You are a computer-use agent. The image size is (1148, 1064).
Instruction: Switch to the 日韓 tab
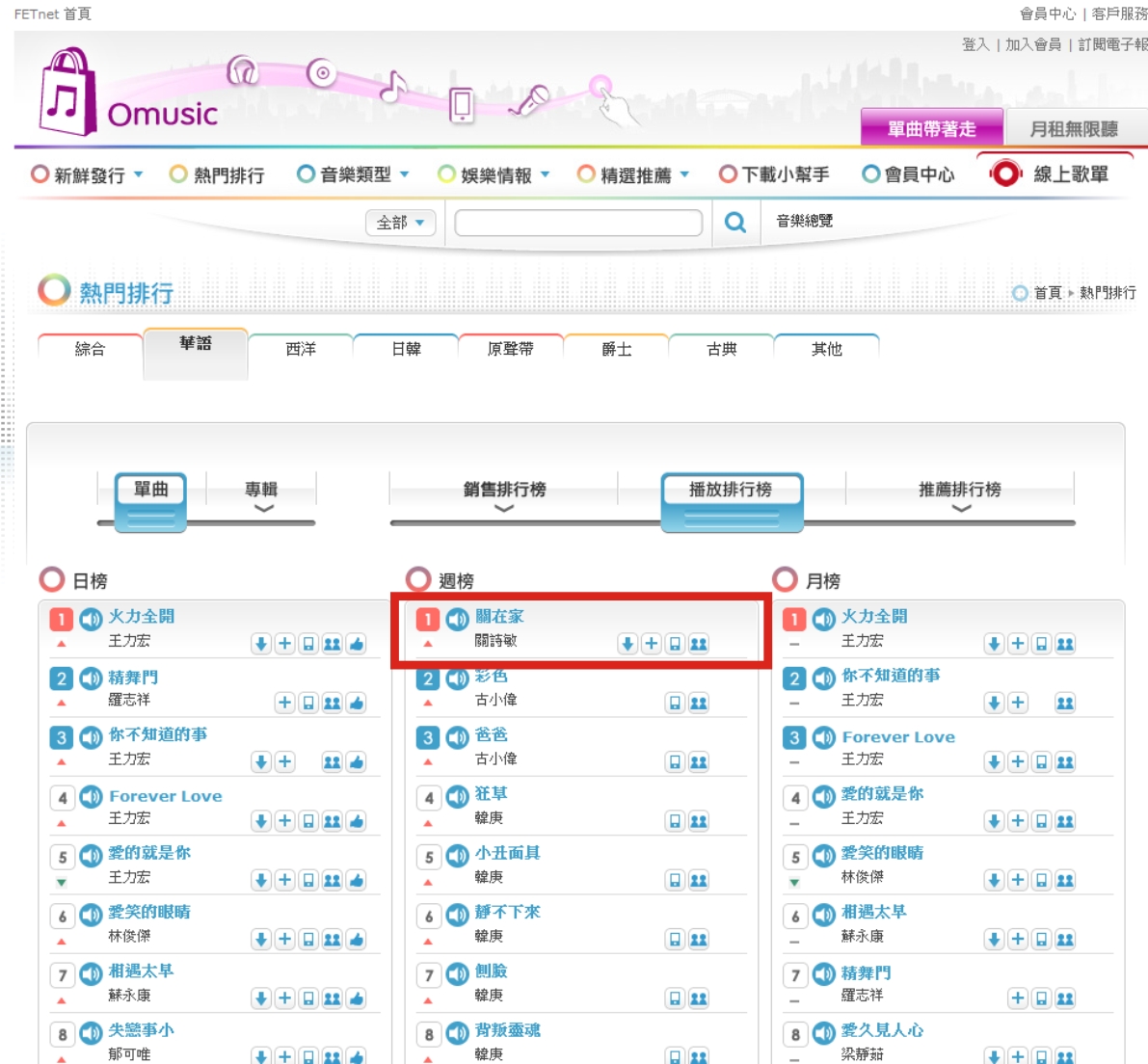(406, 349)
